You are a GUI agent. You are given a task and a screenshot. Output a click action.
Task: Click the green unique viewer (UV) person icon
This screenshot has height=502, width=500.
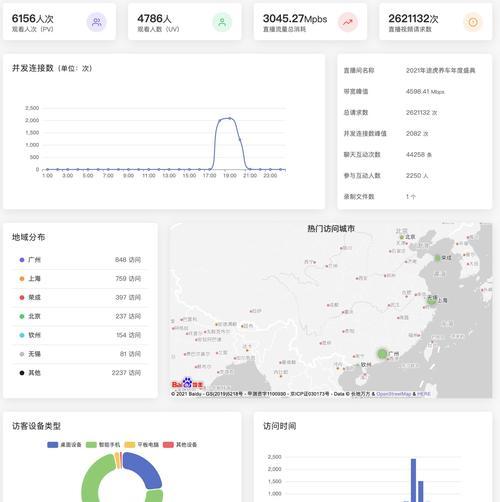coord(222,22)
